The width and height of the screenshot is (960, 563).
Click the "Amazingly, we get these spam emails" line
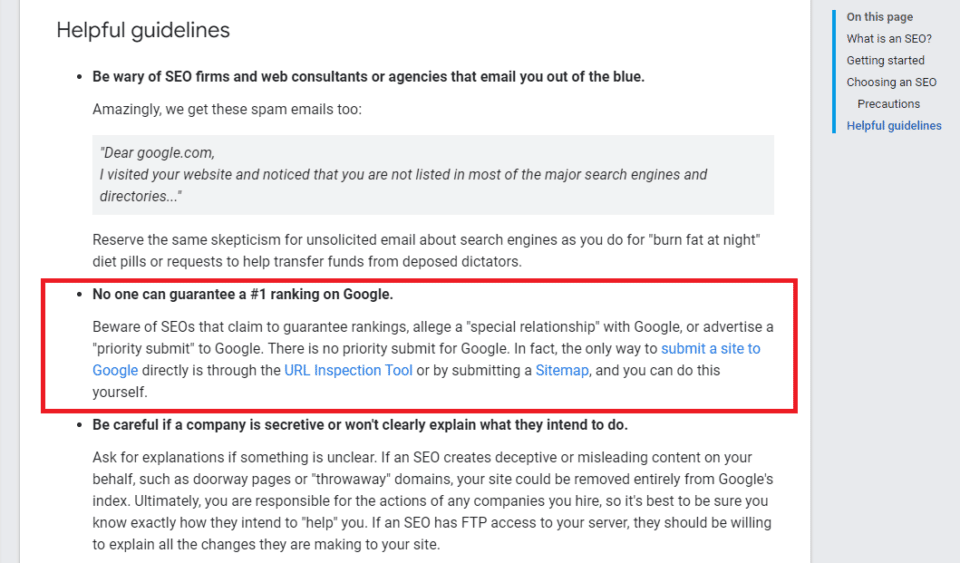[x=227, y=109]
